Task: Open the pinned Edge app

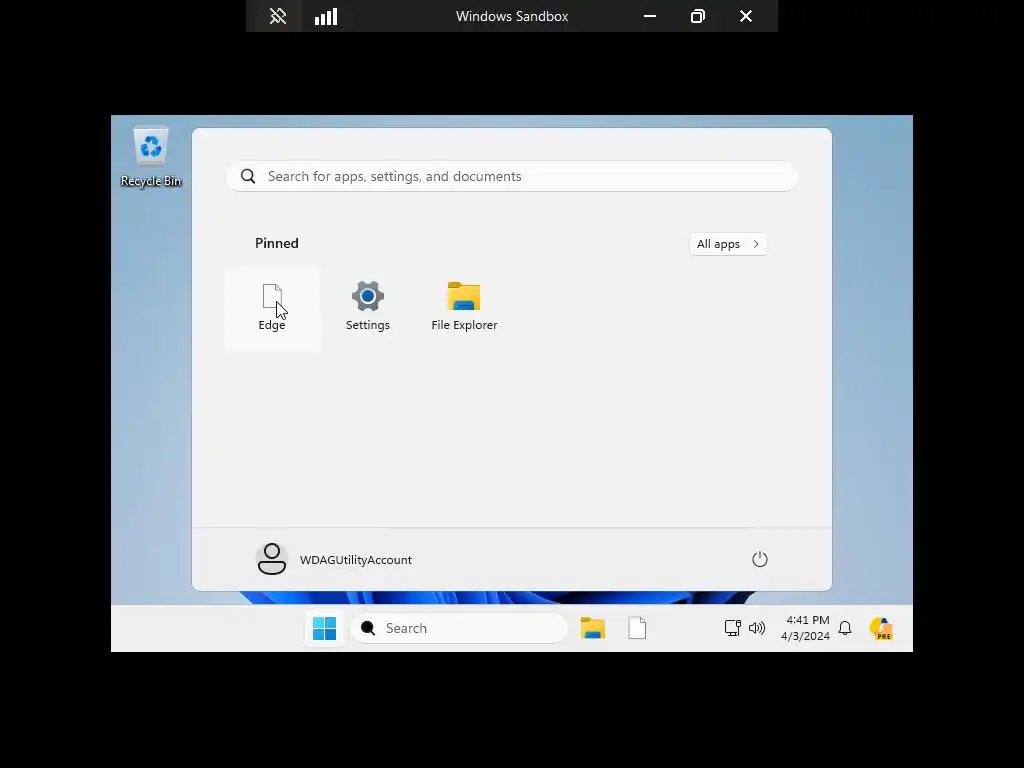Action: 272,308
